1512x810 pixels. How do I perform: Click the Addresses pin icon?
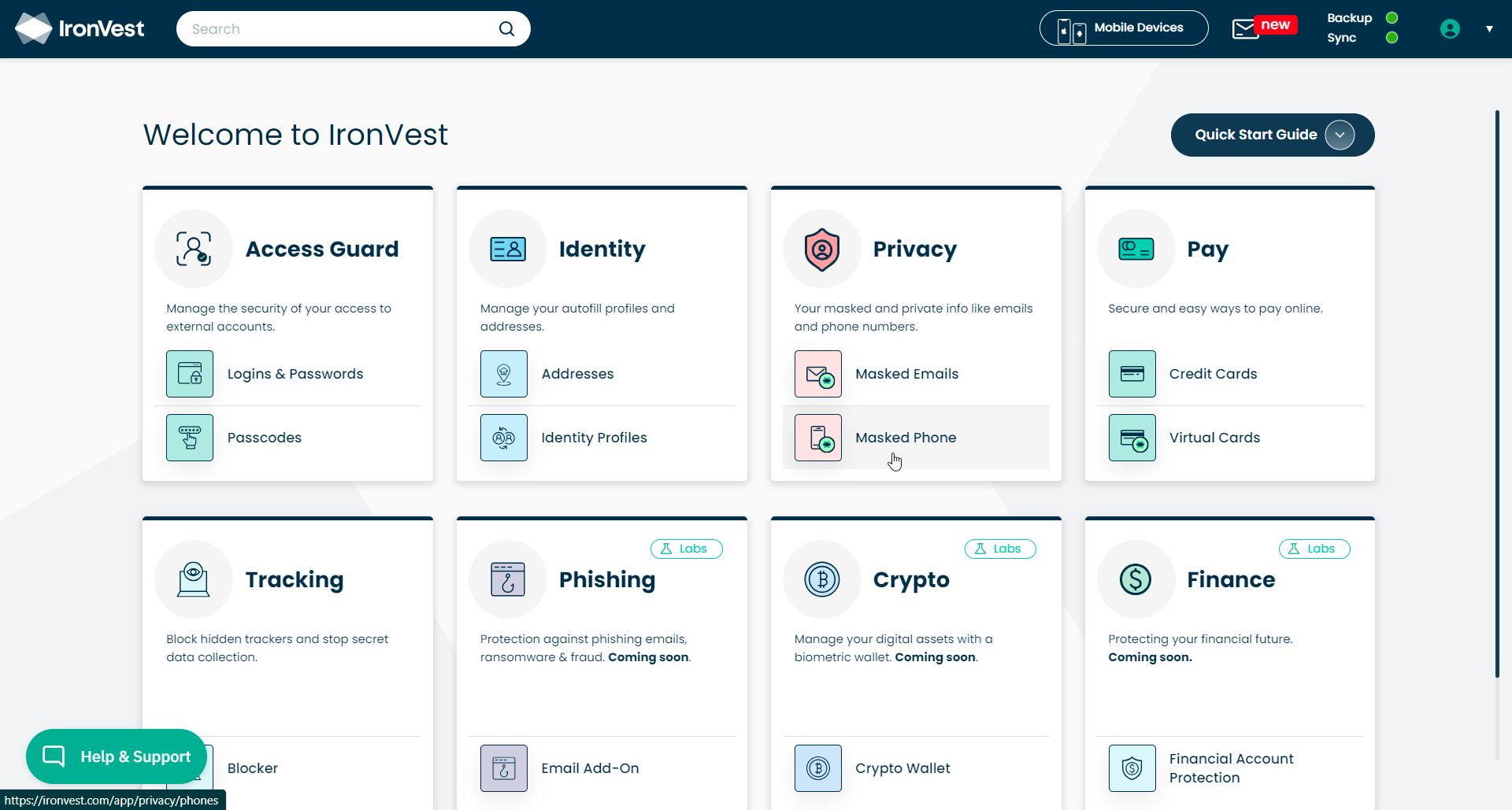(504, 374)
